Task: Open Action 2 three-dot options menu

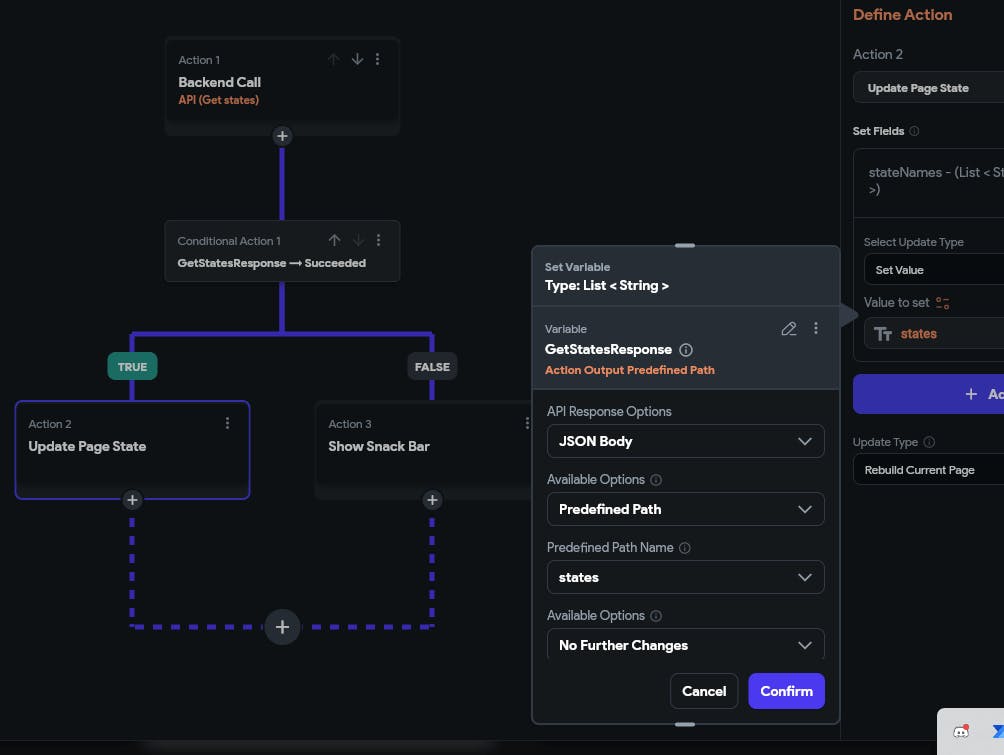Action: (x=227, y=423)
